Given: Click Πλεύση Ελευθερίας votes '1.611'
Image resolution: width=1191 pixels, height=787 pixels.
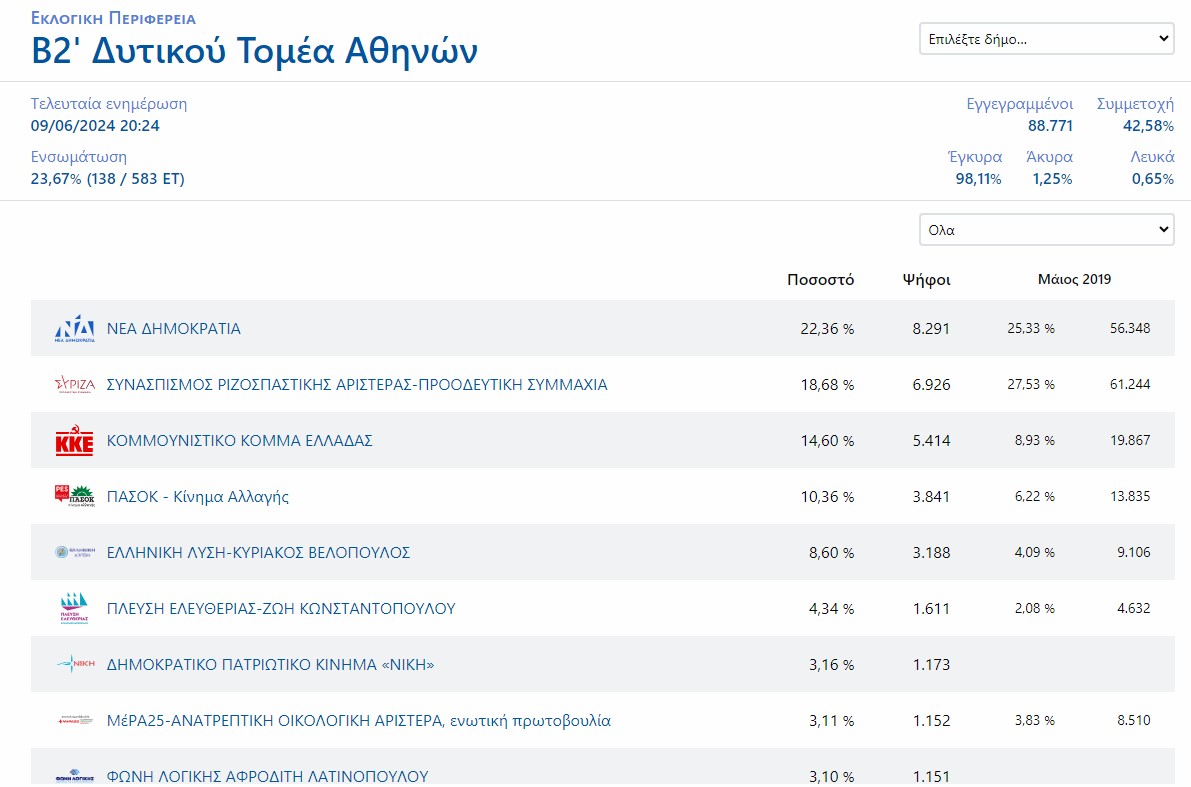Looking at the screenshot, I should click(931, 609).
